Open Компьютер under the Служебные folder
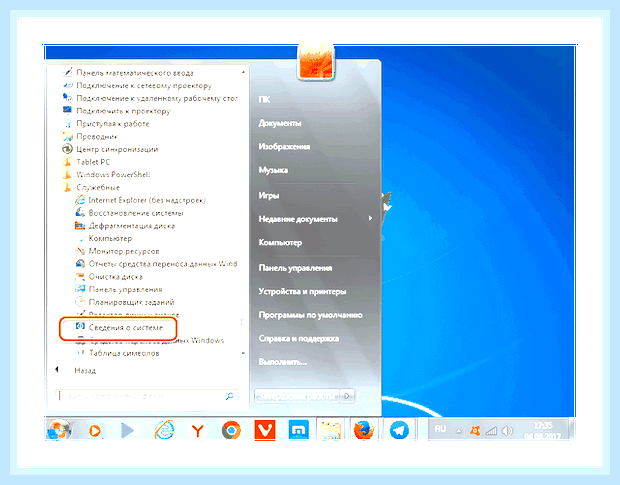Viewport: 620px width, 485px height. click(x=104, y=238)
